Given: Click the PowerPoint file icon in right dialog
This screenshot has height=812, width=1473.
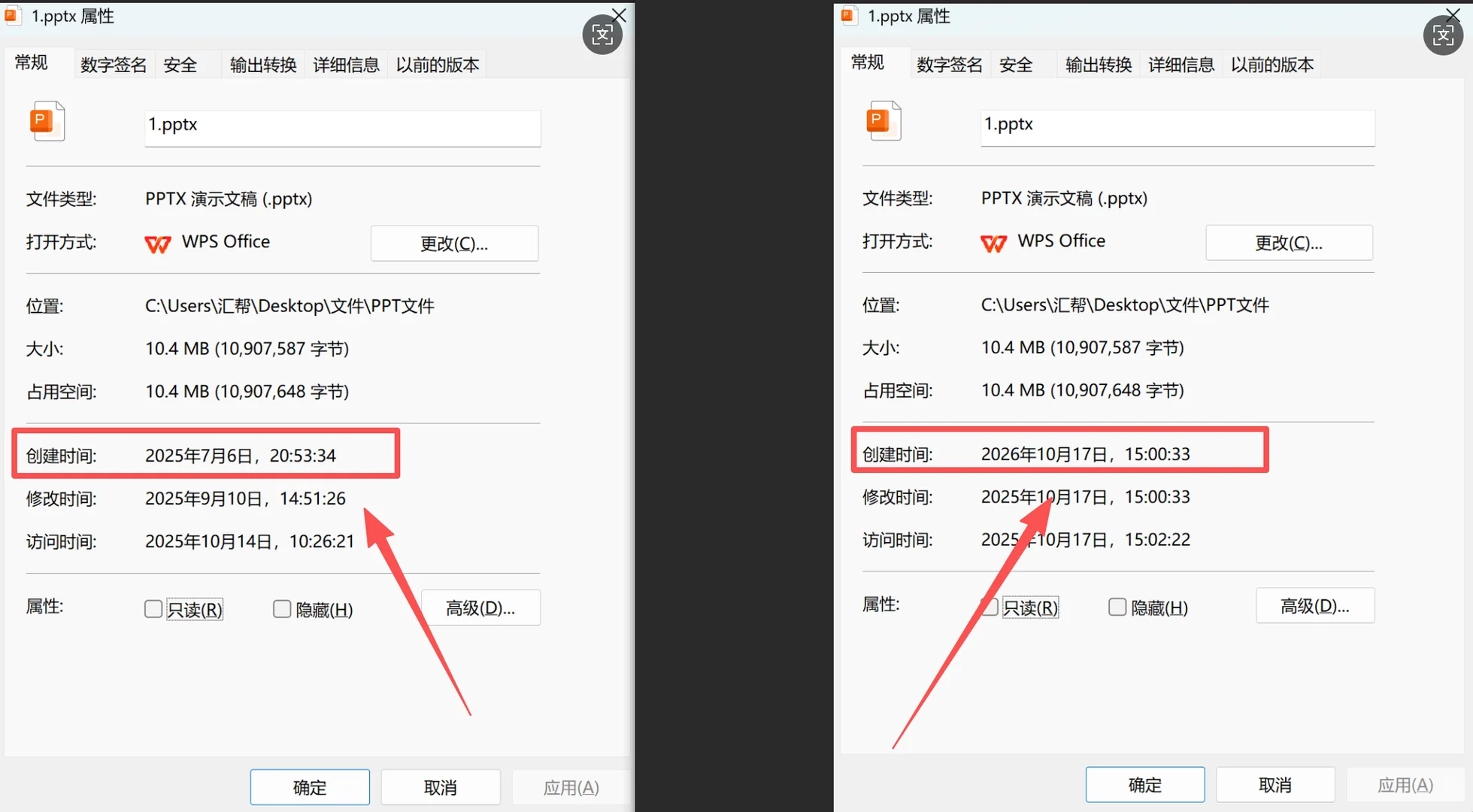Looking at the screenshot, I should coord(883,120).
